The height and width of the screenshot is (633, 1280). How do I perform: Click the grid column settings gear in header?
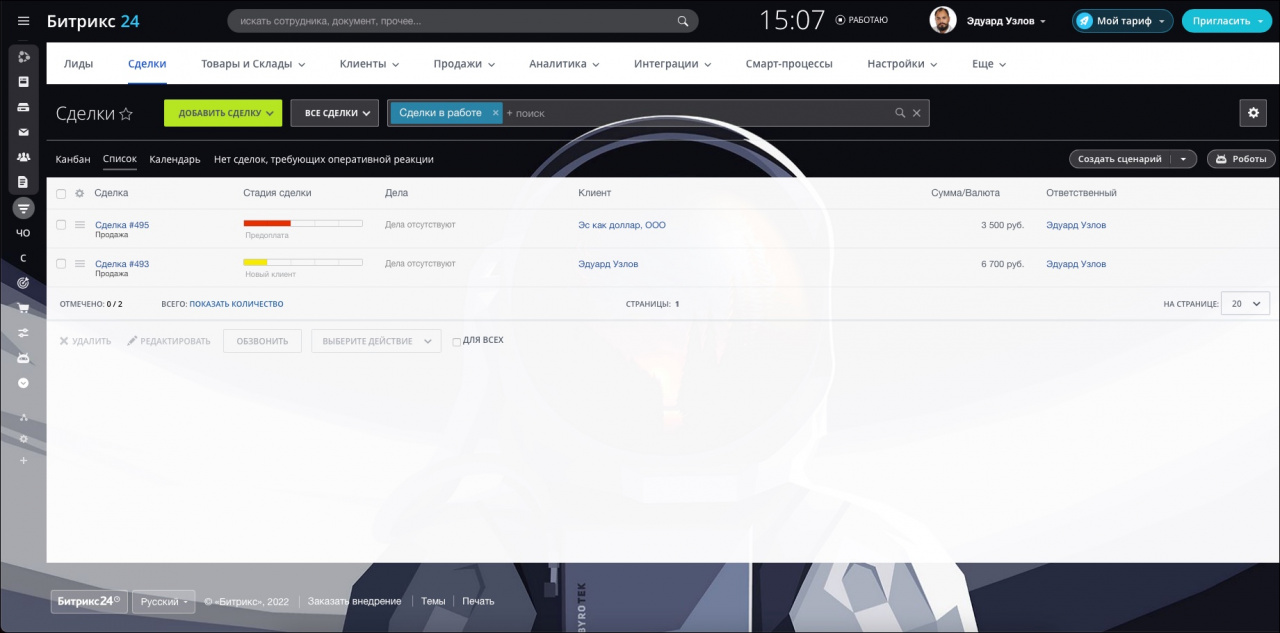click(80, 193)
